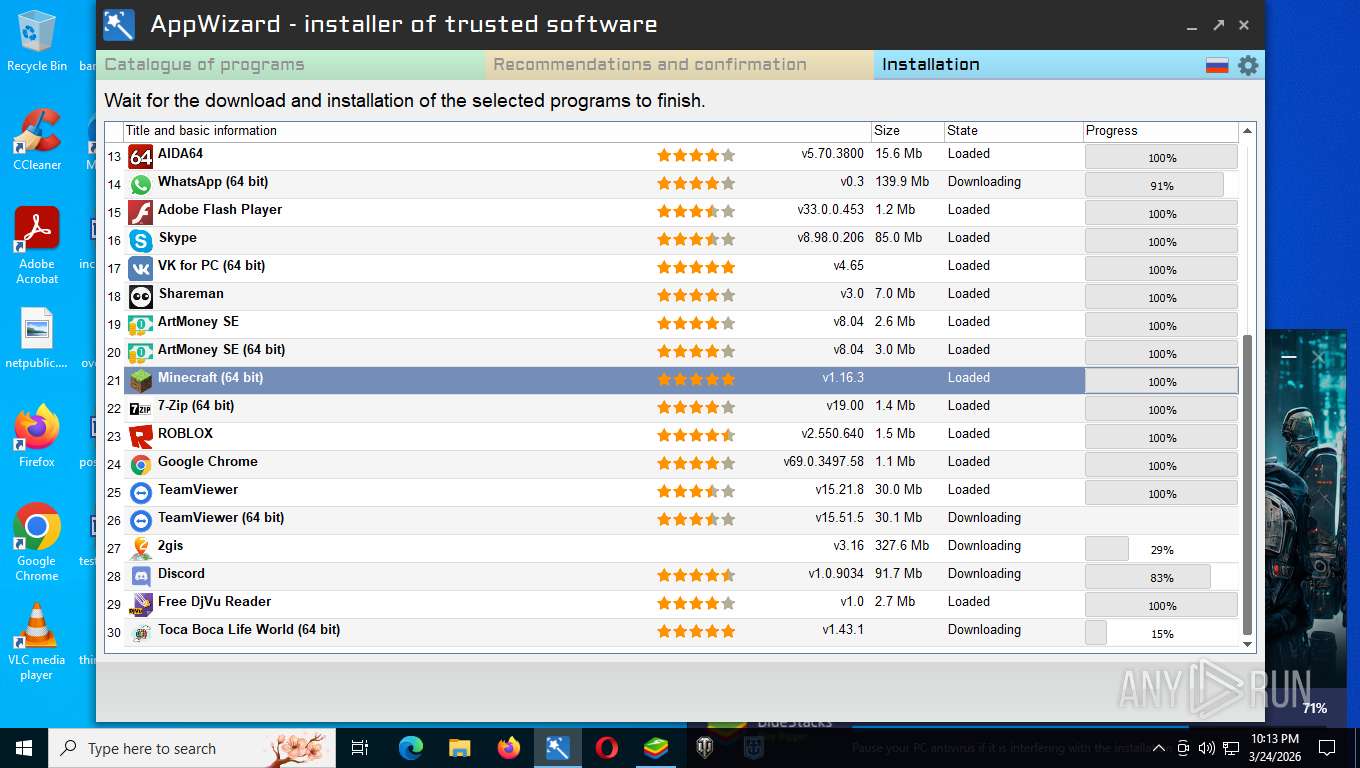Select VK for PC version v4.65
The height and width of the screenshot is (768, 1360).
[848, 266]
